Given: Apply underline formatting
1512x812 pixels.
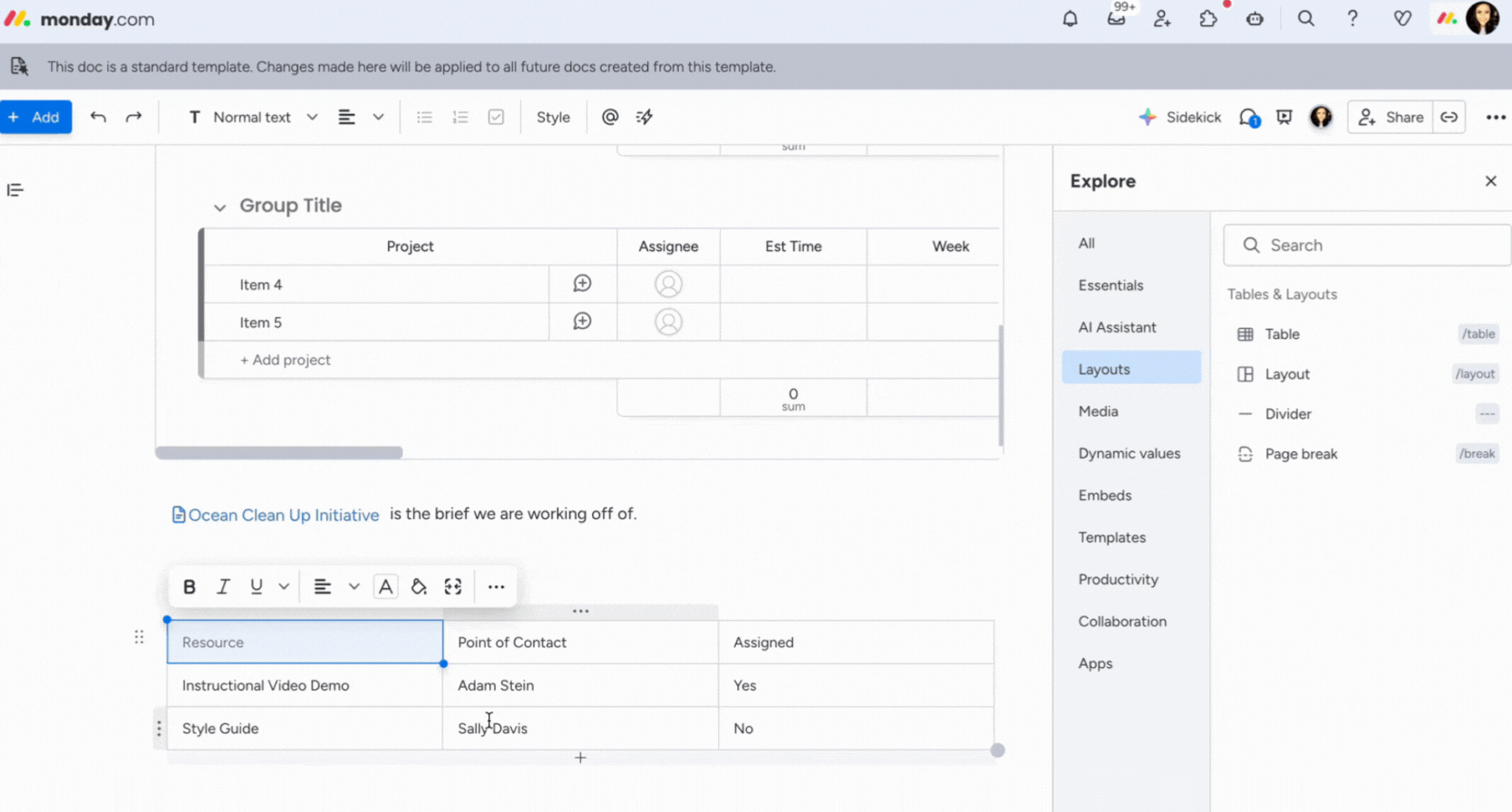Looking at the screenshot, I should point(257,587).
